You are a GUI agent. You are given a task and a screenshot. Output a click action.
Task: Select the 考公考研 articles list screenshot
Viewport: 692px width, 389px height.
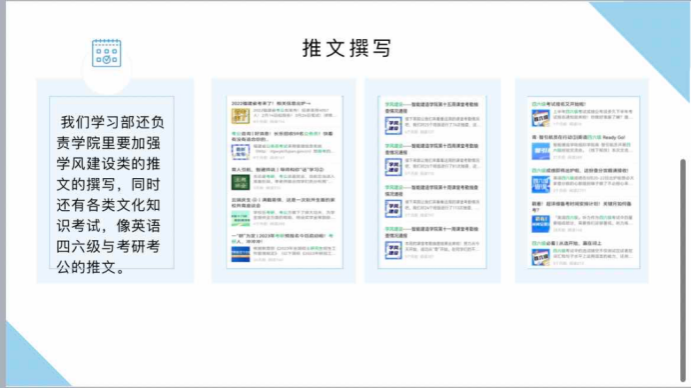point(285,182)
